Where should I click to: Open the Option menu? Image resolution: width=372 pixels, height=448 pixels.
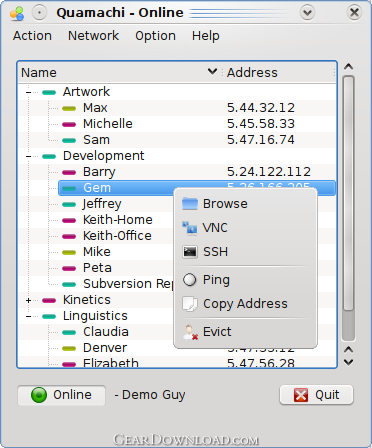(155, 36)
